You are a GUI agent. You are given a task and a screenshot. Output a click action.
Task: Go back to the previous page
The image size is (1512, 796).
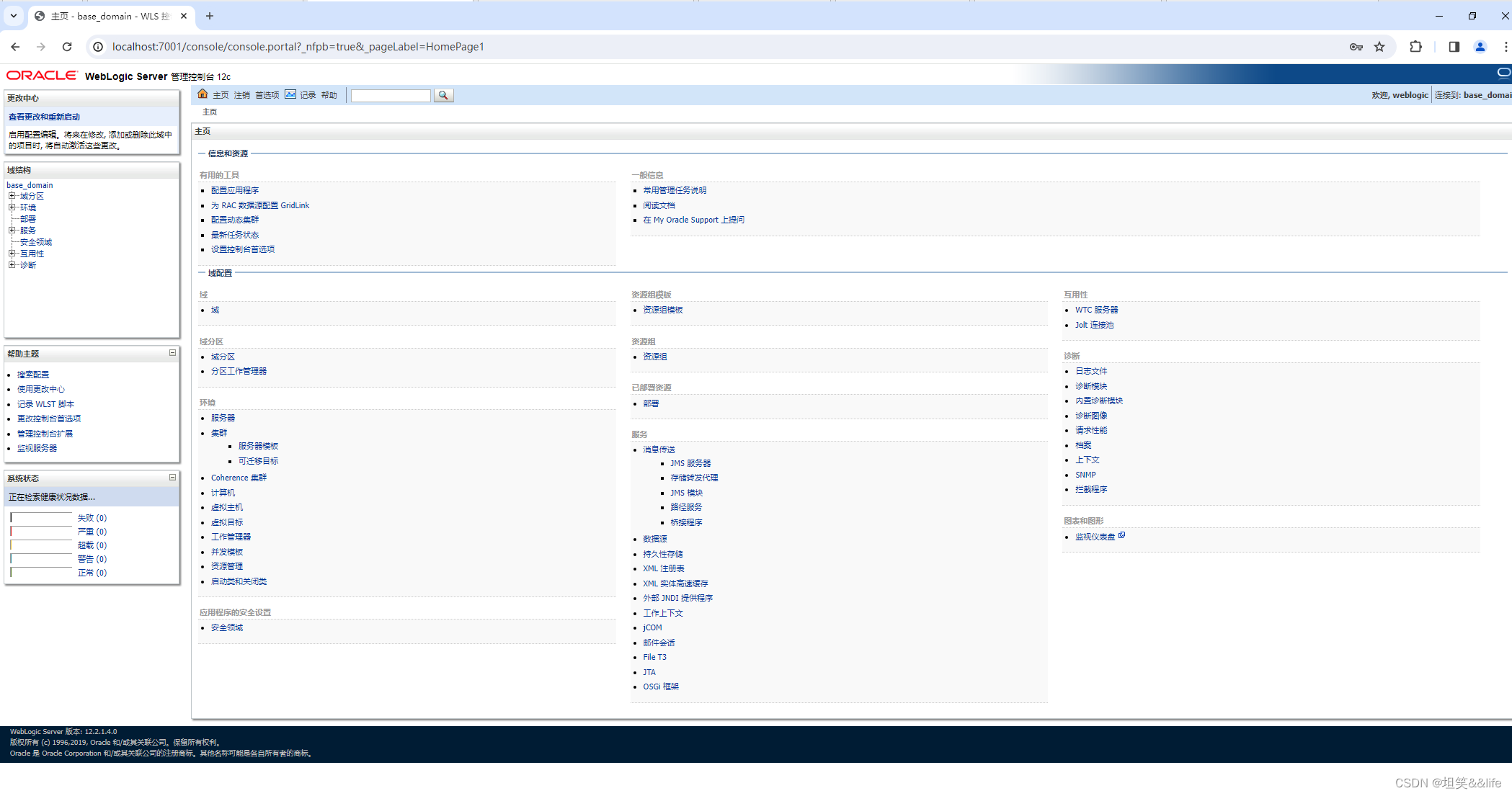(16, 47)
